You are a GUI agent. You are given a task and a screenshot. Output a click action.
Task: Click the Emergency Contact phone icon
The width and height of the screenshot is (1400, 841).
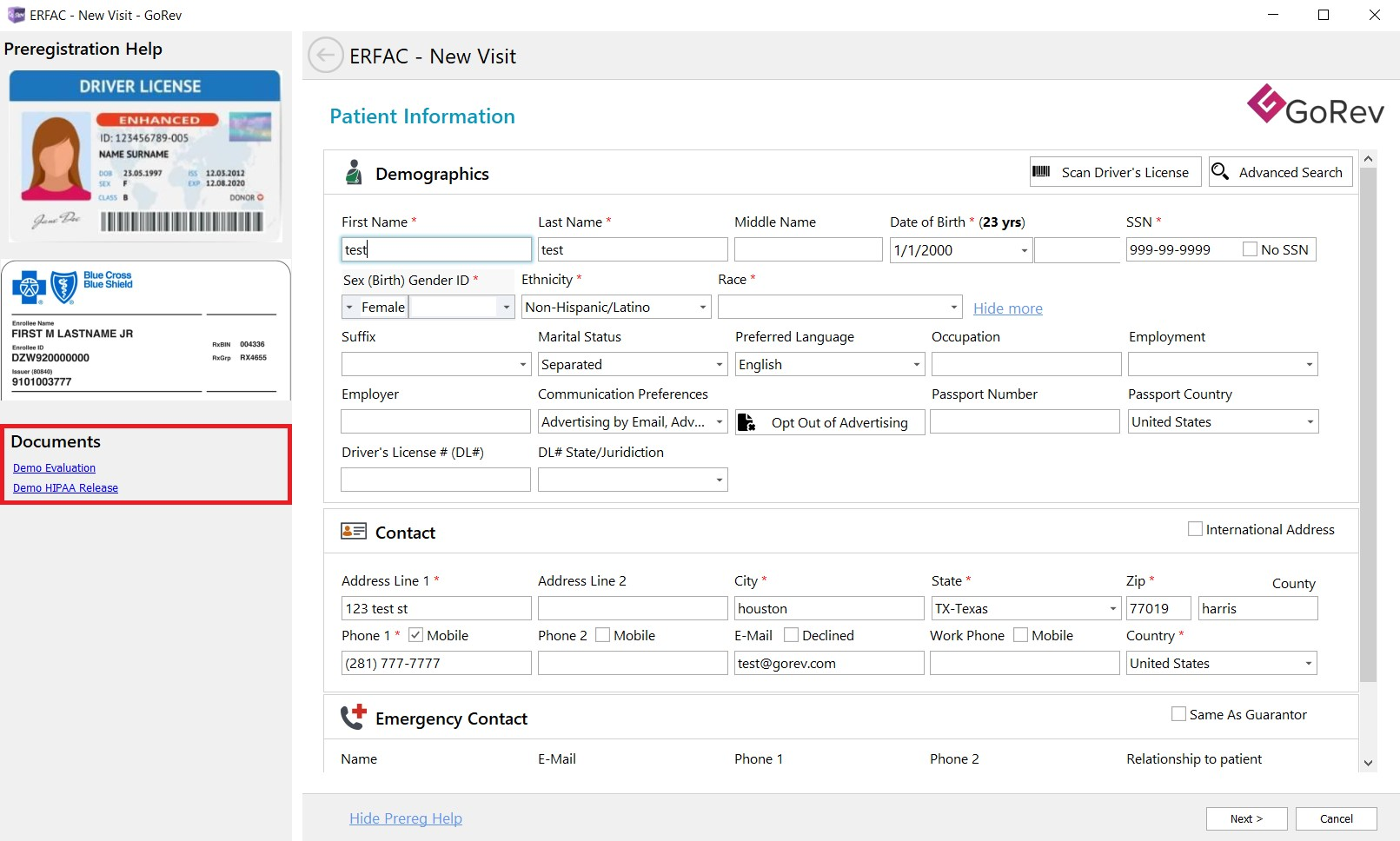pyautogui.click(x=354, y=717)
